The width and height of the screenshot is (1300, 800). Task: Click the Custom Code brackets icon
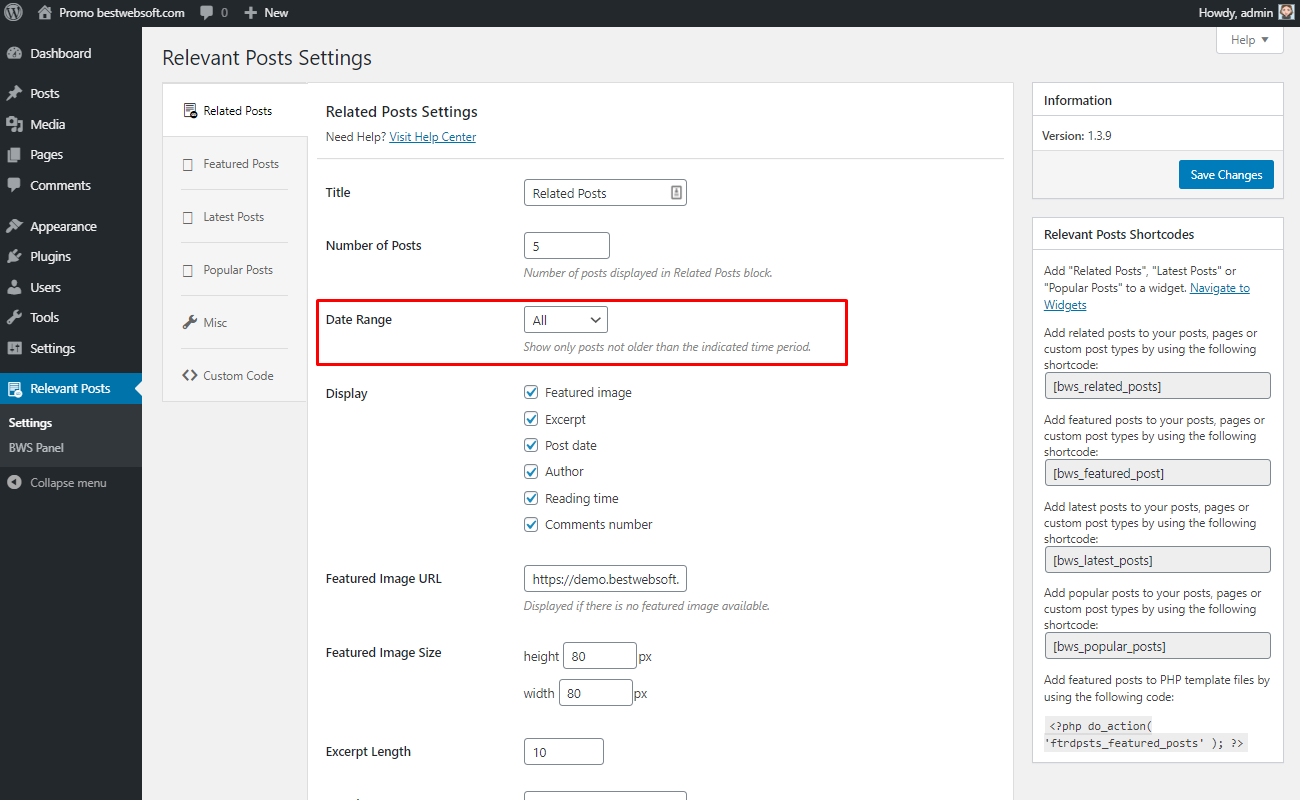190,375
